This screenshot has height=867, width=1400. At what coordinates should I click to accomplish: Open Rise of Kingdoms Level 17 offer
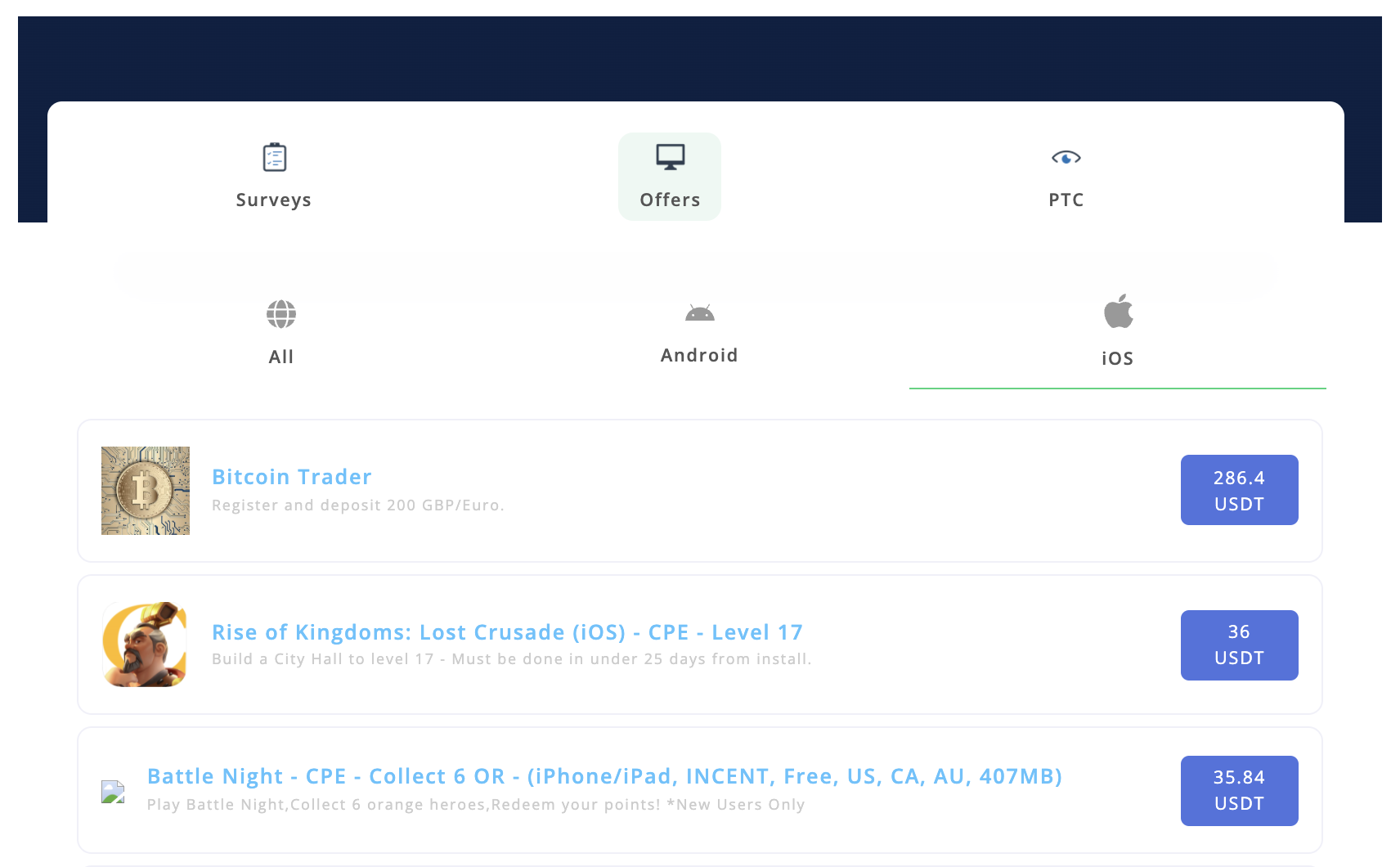point(507,632)
